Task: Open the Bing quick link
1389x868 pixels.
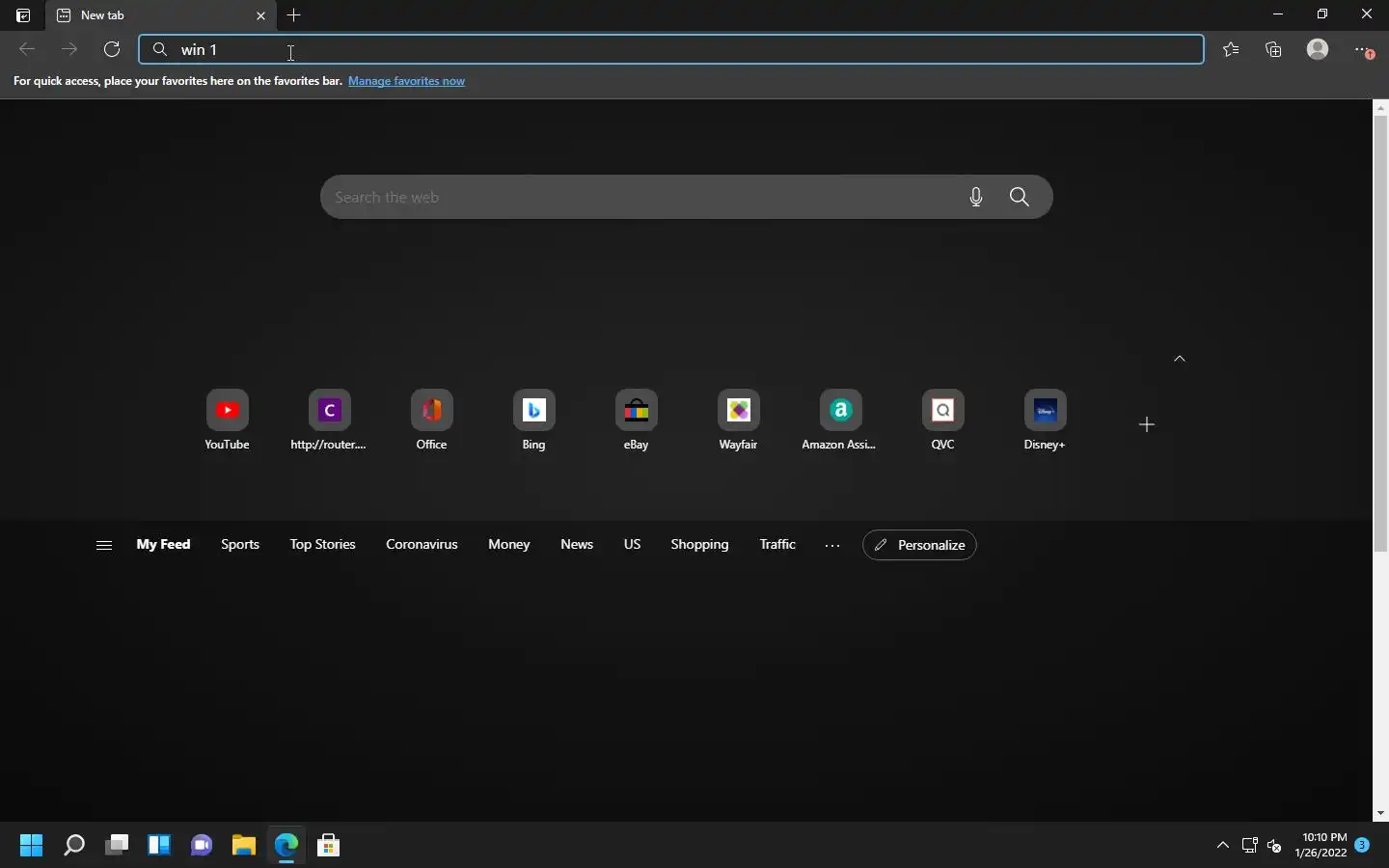Action: 533,420
